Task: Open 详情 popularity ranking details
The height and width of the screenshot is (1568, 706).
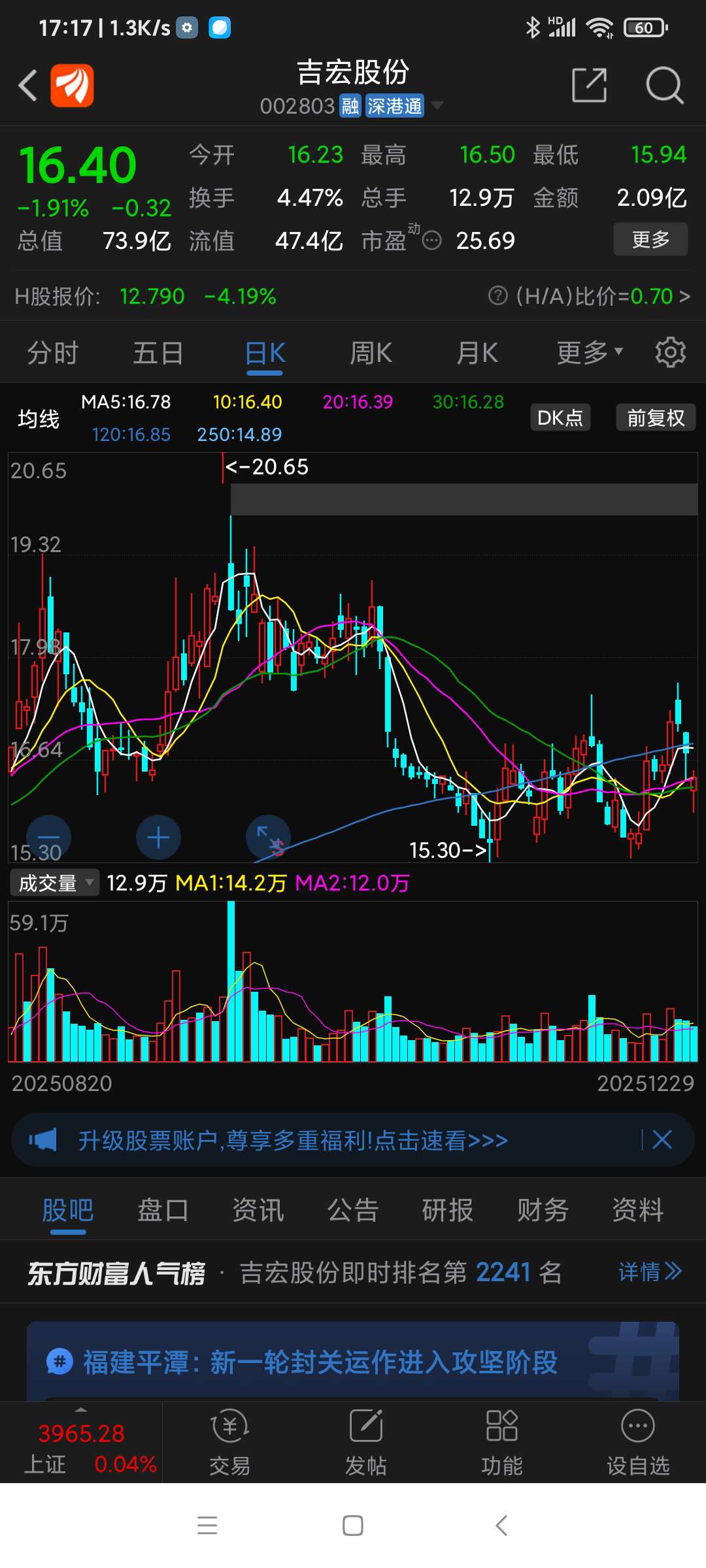Action: [x=650, y=1272]
